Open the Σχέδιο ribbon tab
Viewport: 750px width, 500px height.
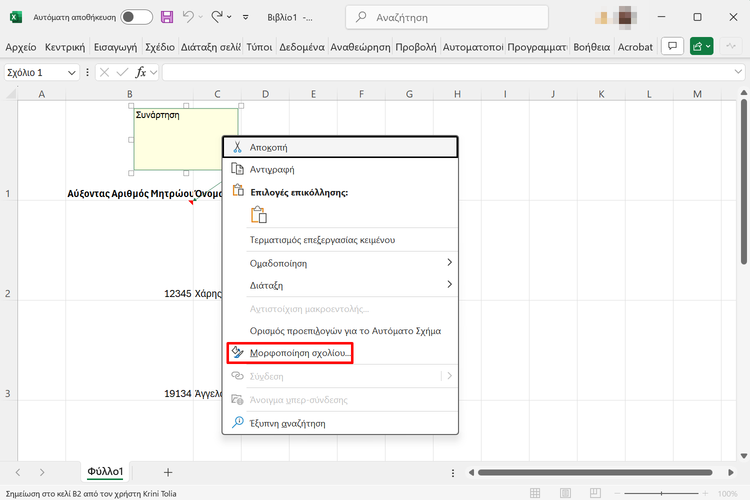tap(160, 47)
